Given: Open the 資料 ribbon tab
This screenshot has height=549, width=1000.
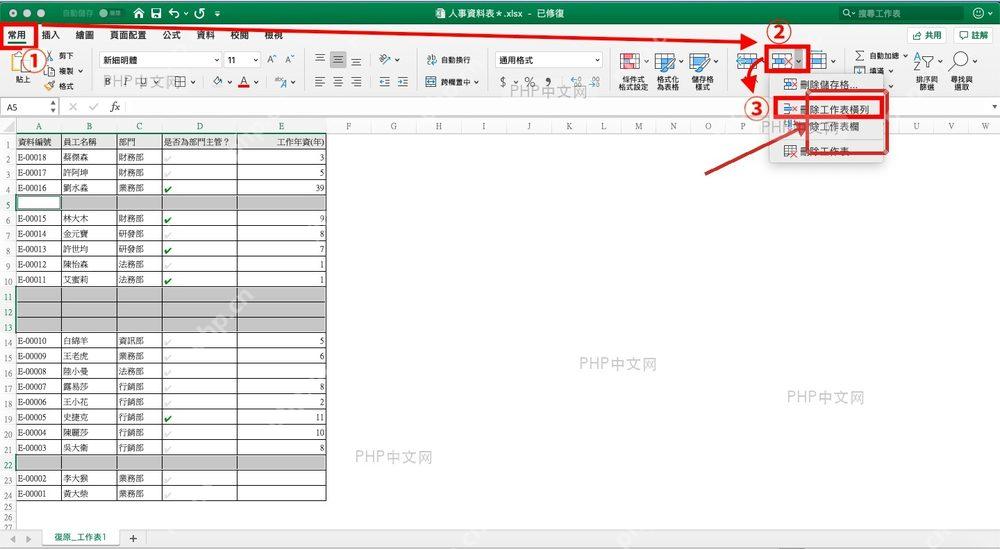Looking at the screenshot, I should (205, 35).
